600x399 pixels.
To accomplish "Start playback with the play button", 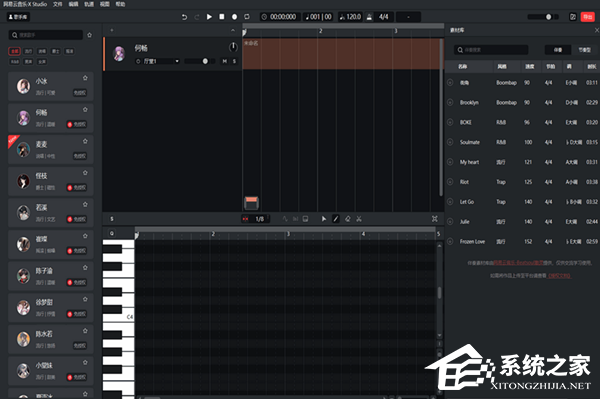I will (209, 17).
